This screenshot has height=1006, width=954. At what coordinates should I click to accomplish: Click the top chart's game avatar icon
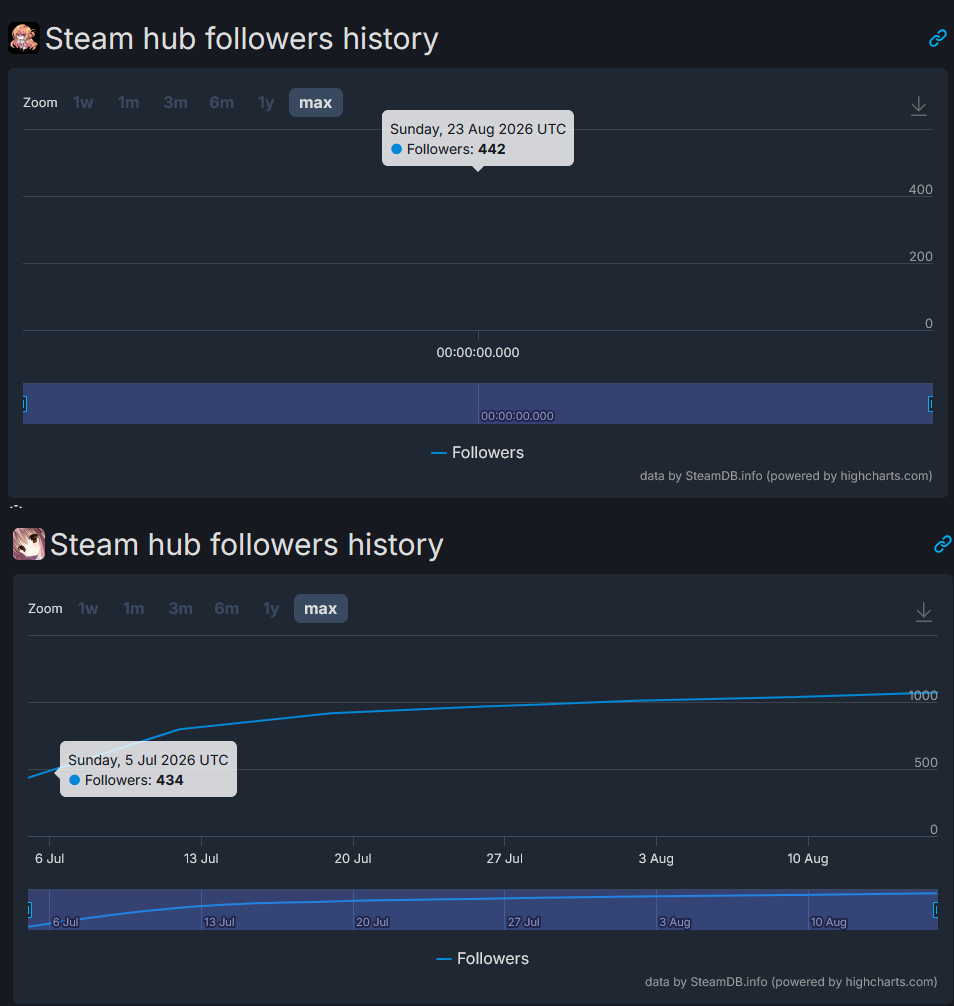tap(24, 38)
